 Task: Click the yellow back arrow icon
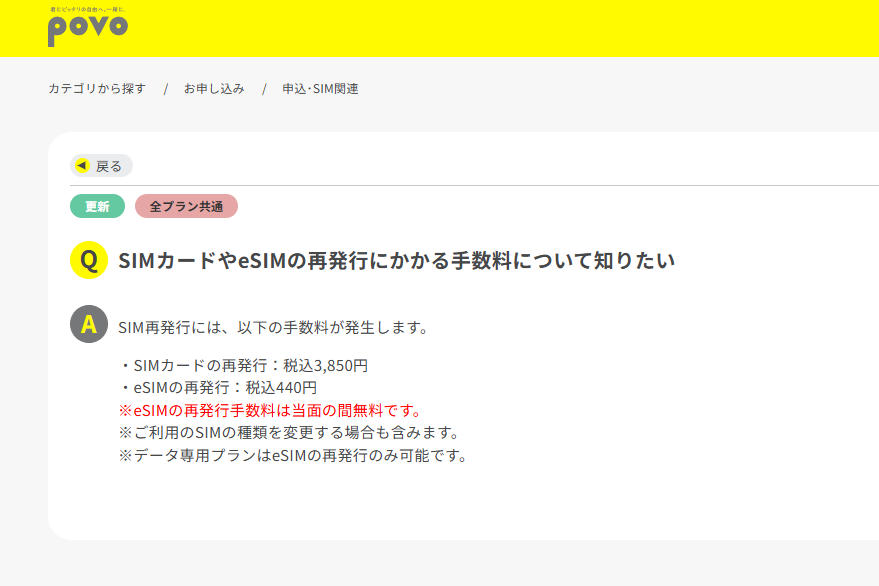82,165
